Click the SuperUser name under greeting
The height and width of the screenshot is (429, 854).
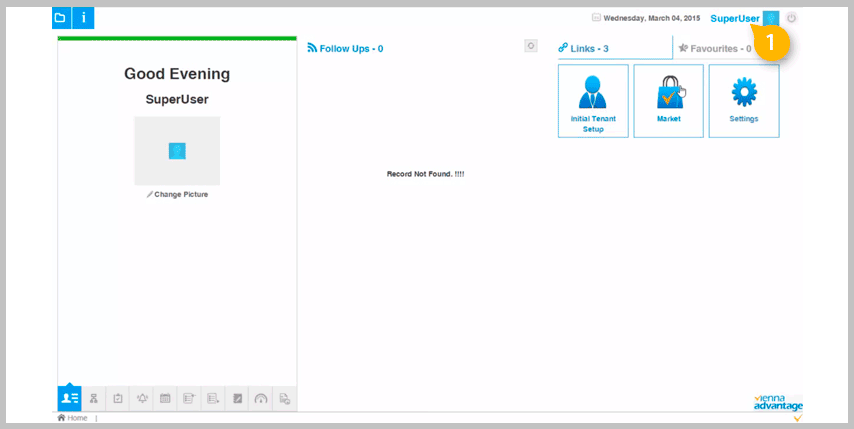coord(177,100)
